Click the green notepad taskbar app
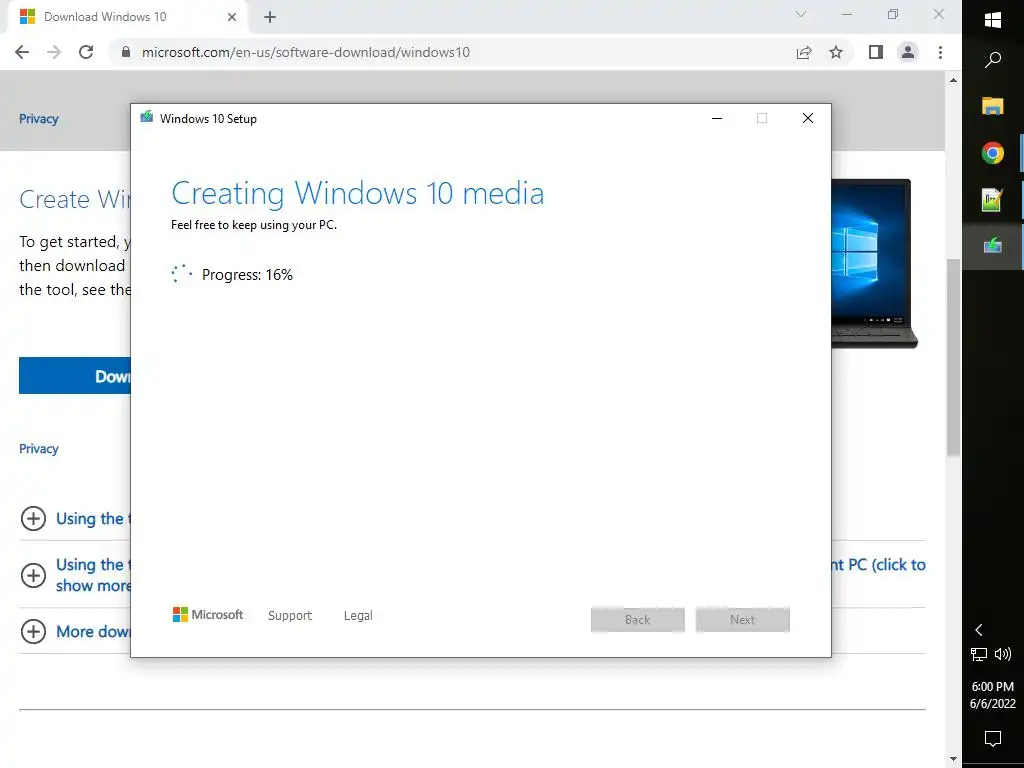1024x768 pixels. point(993,200)
